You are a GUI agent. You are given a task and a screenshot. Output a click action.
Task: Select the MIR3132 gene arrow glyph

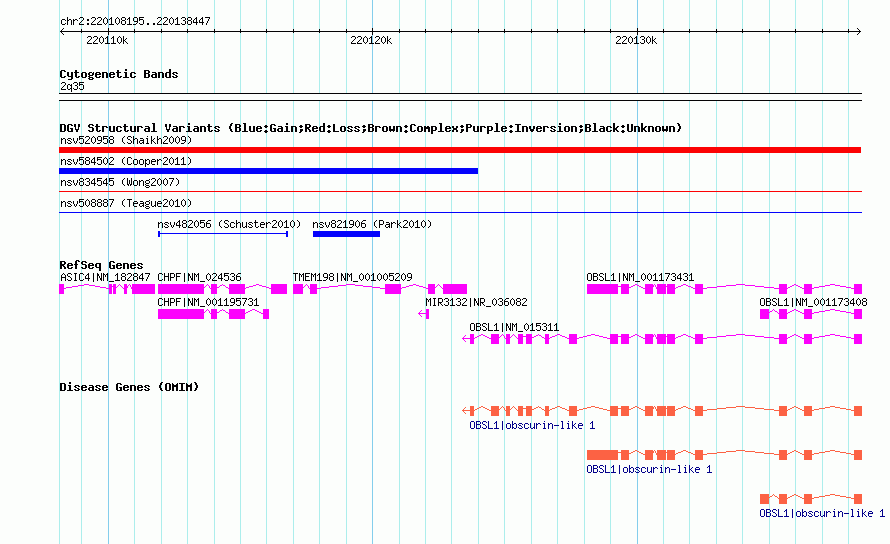(423, 314)
